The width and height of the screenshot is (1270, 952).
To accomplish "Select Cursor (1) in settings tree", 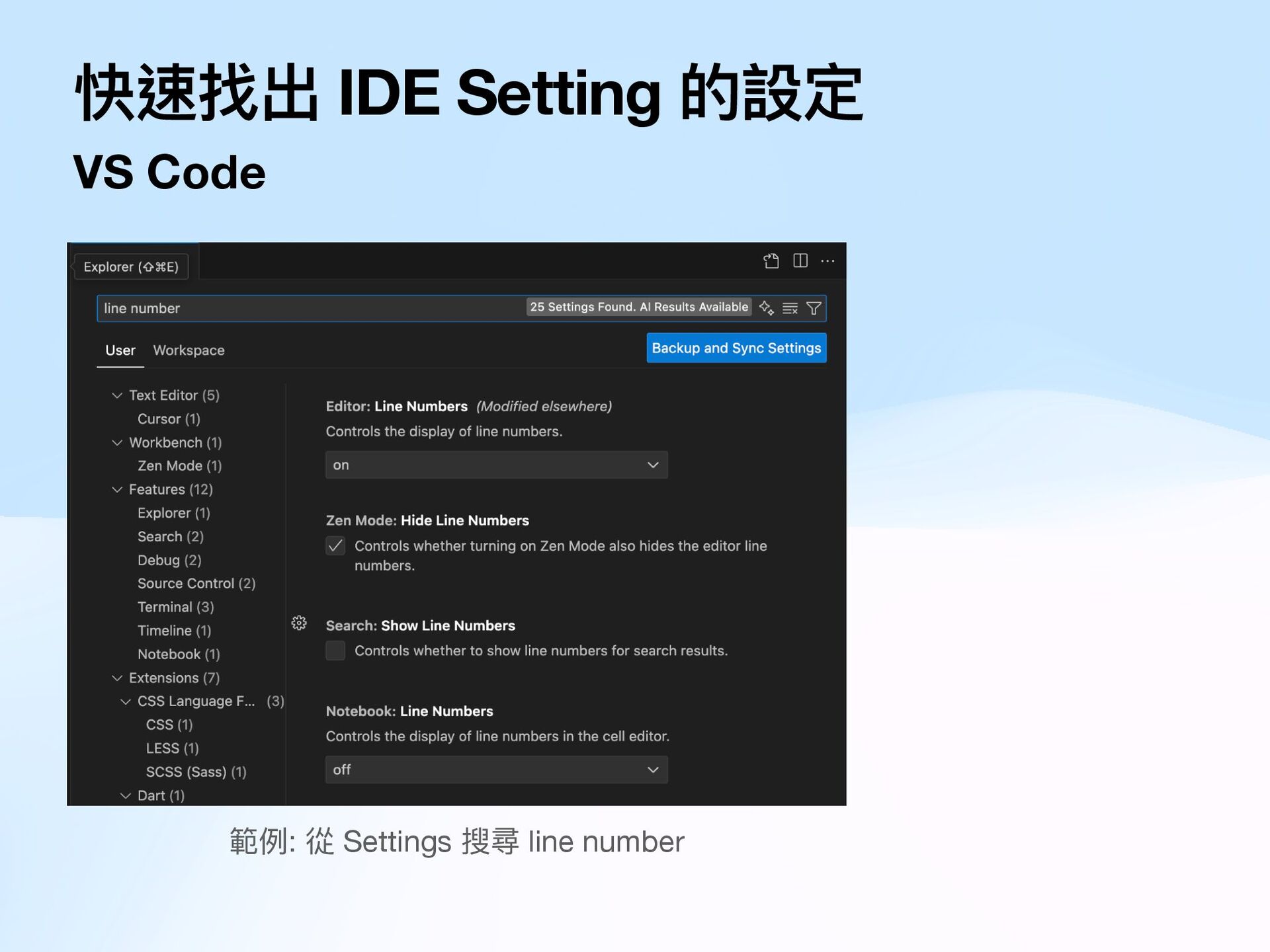I will (169, 419).
